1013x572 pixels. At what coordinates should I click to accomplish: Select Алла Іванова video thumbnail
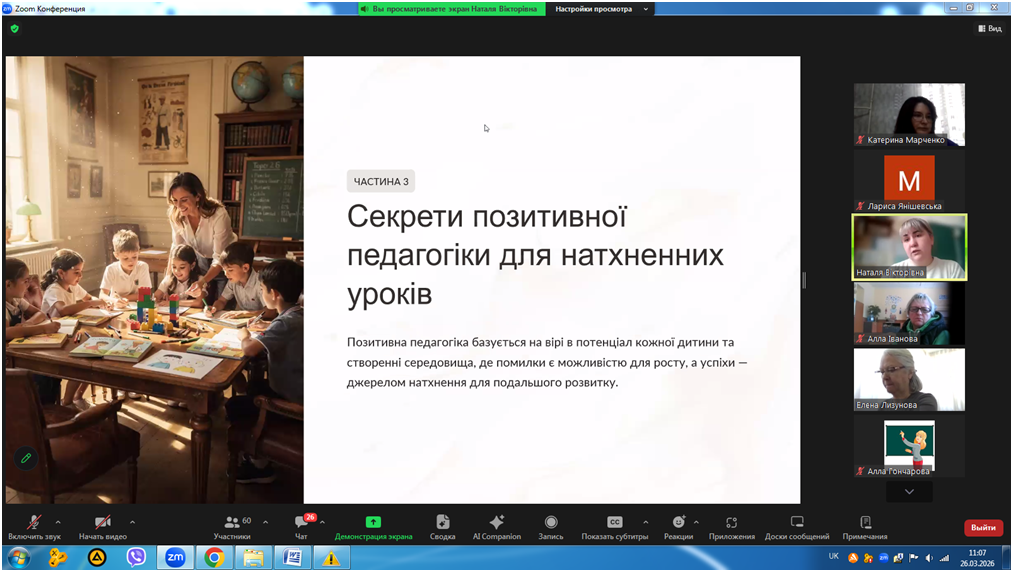pyautogui.click(x=909, y=313)
